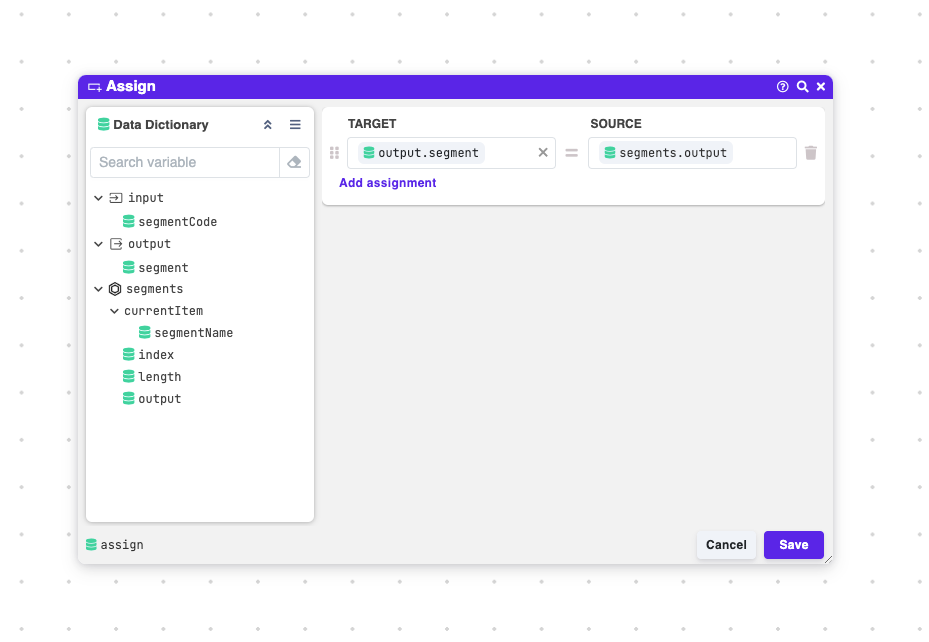Open search using the magnifier icon
Screen dimensions: 929x642
coord(802,87)
